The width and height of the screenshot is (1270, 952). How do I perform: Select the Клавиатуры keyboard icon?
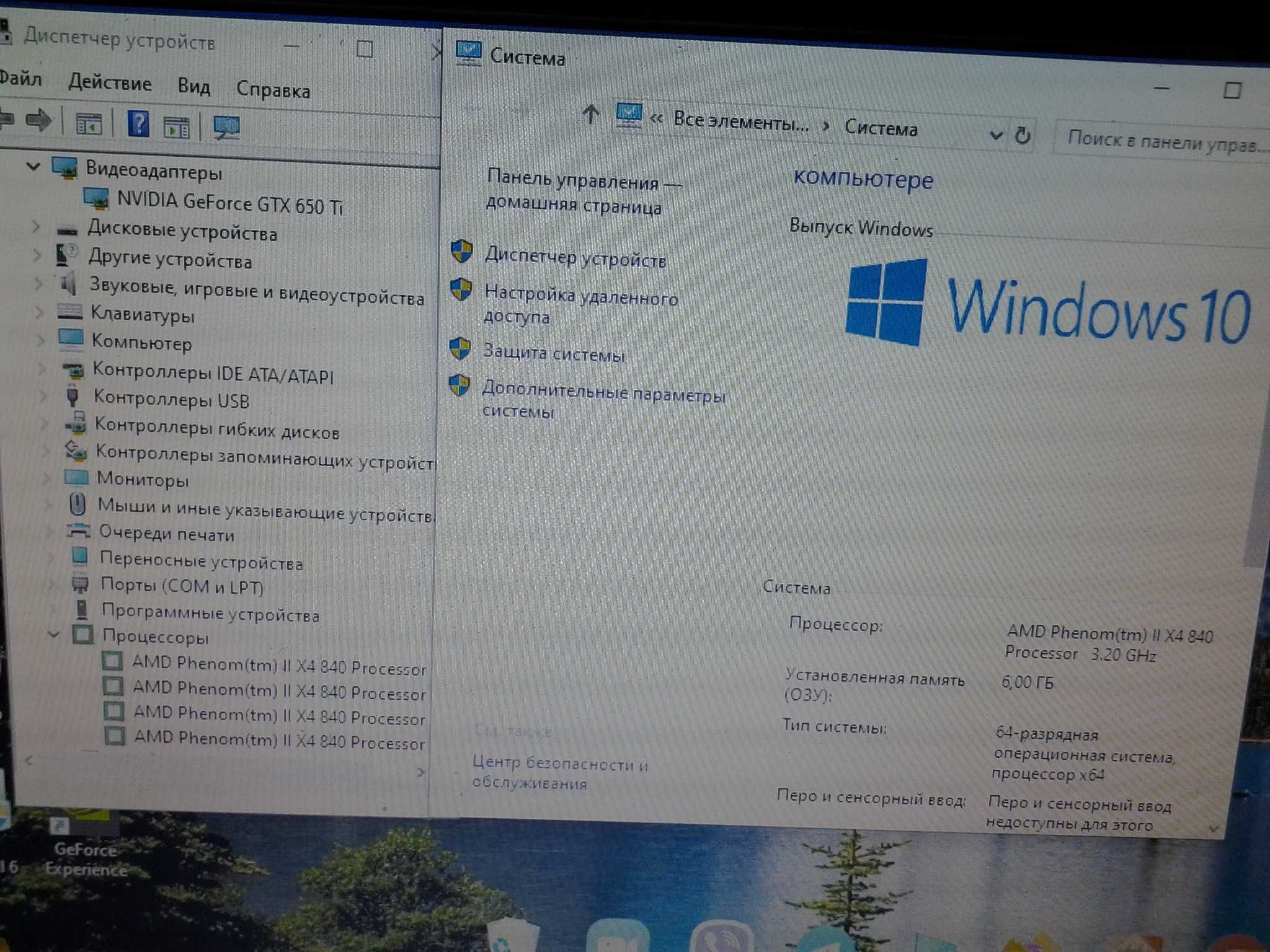69,311
